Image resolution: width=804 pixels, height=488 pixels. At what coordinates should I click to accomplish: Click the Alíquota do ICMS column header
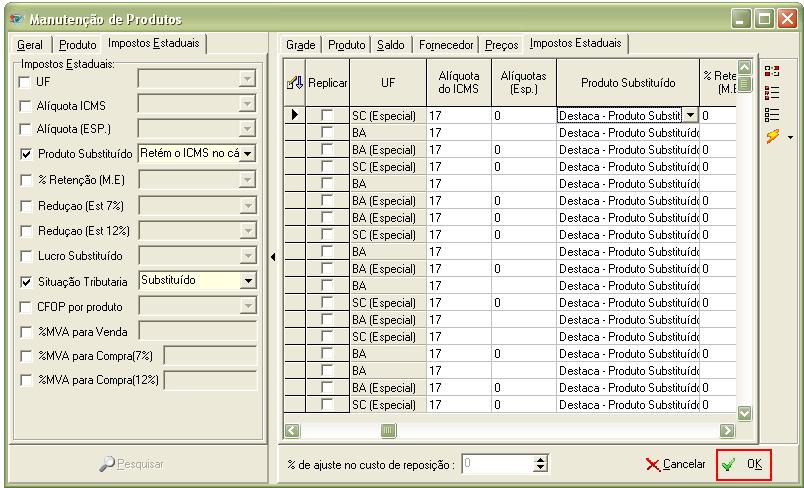[459, 83]
